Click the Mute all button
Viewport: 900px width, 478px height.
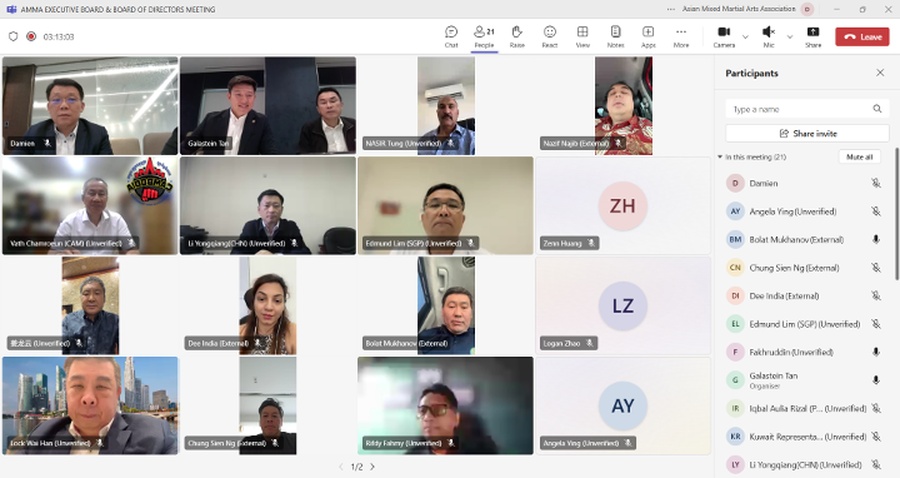[x=859, y=157]
